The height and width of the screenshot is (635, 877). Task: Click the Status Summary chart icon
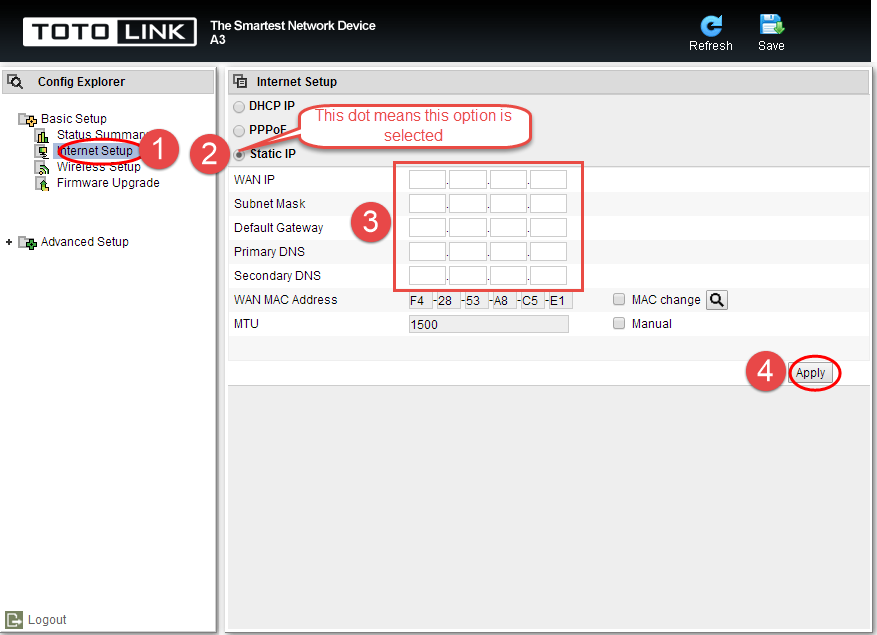[x=43, y=135]
